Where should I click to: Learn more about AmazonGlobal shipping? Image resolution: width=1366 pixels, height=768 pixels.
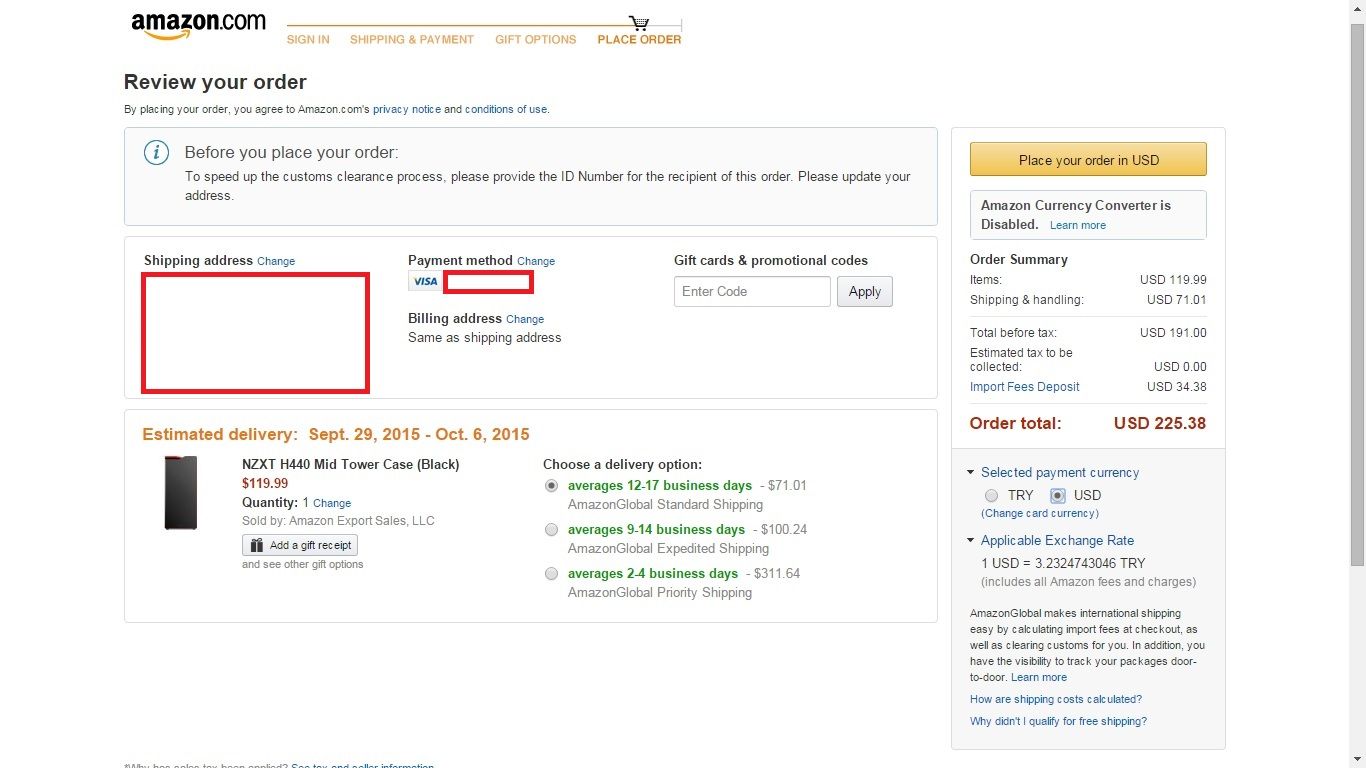click(1039, 678)
